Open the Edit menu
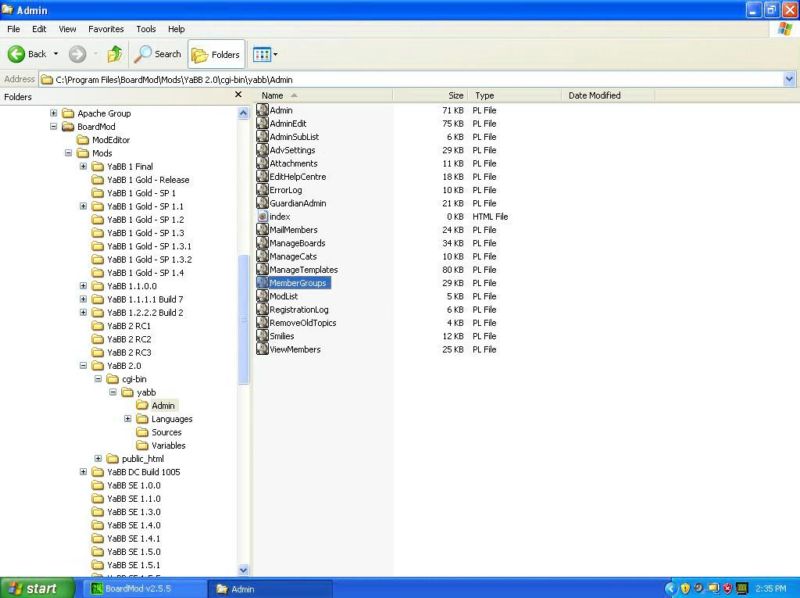This screenshot has width=800, height=598. 39,29
